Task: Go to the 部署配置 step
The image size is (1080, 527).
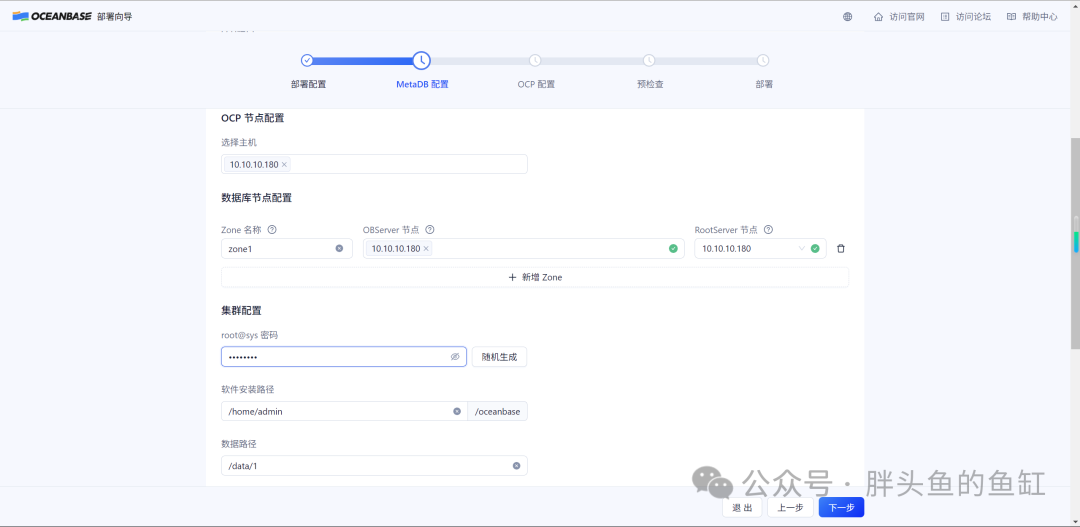Action: [x=308, y=85]
